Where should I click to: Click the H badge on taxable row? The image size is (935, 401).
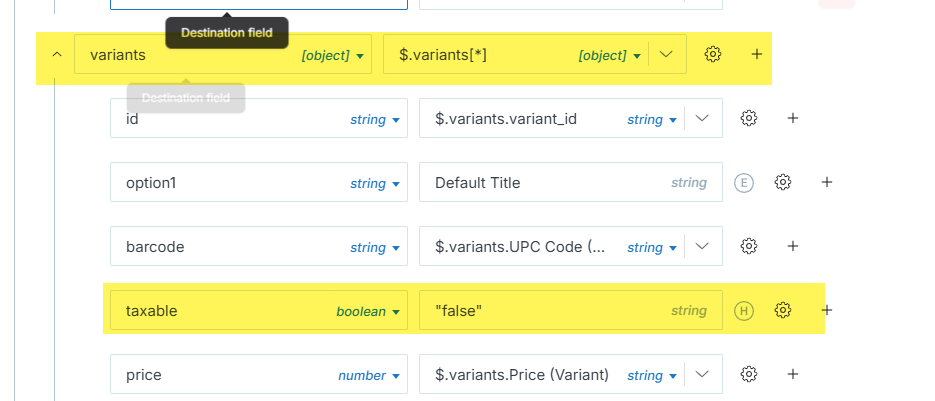743,310
